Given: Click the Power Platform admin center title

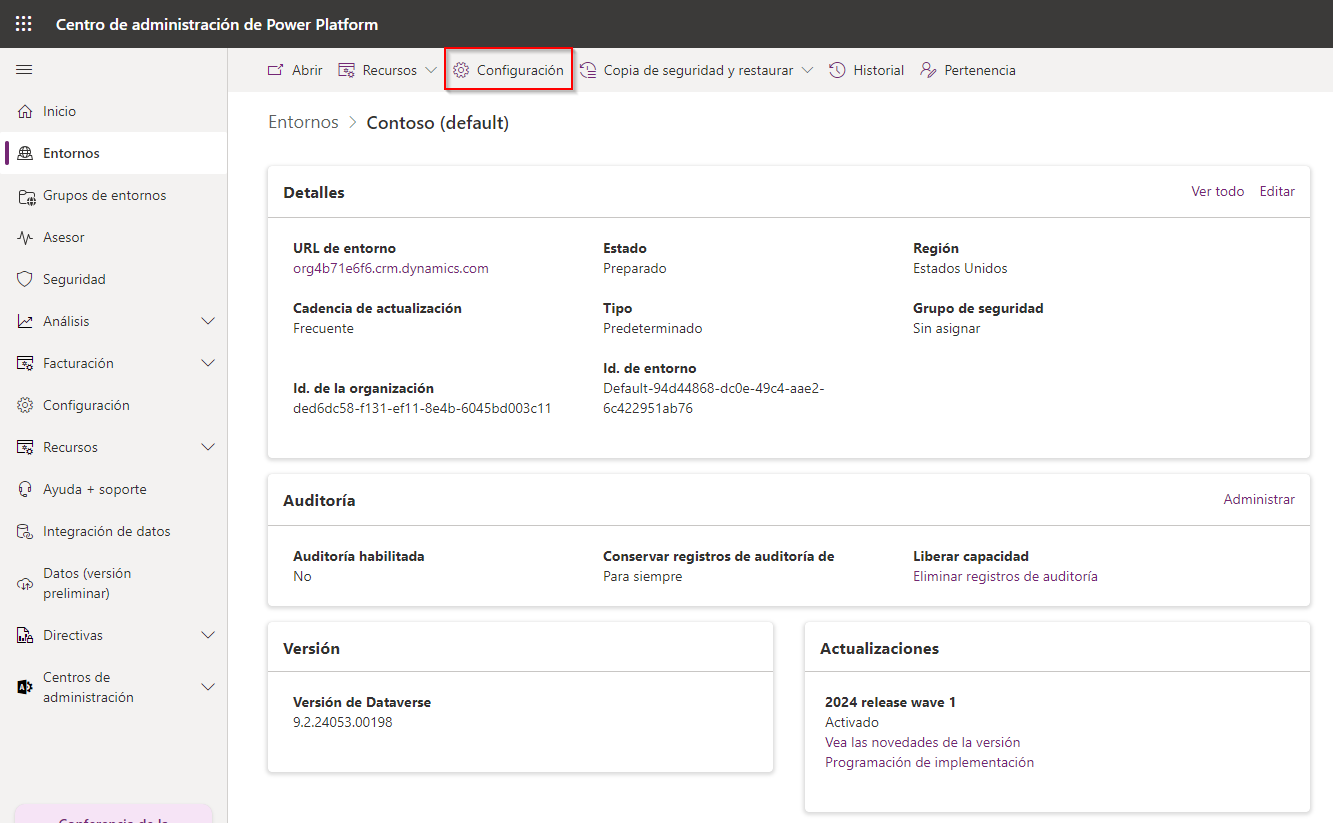Looking at the screenshot, I should click(217, 24).
